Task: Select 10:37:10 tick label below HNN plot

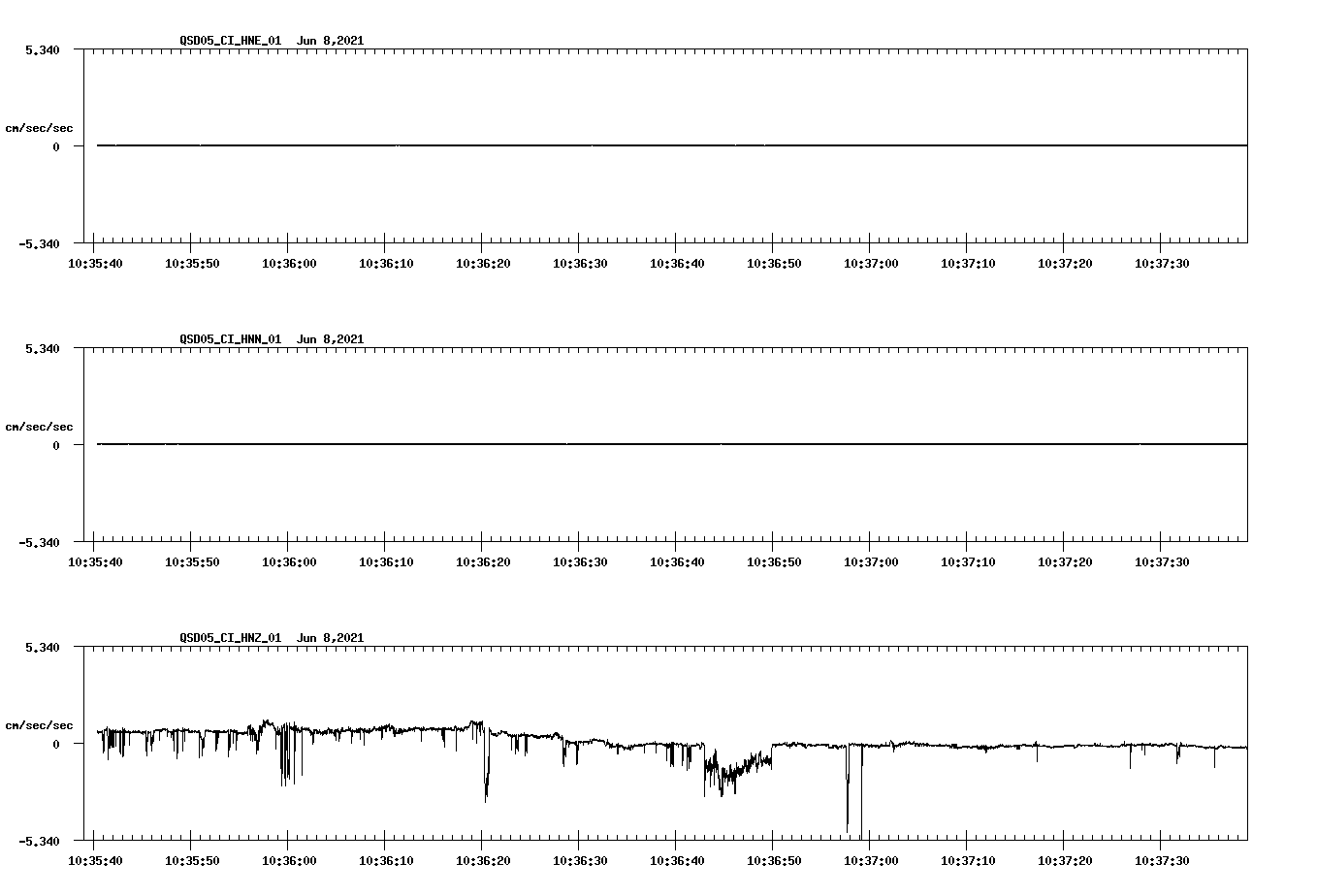Action: point(968,562)
